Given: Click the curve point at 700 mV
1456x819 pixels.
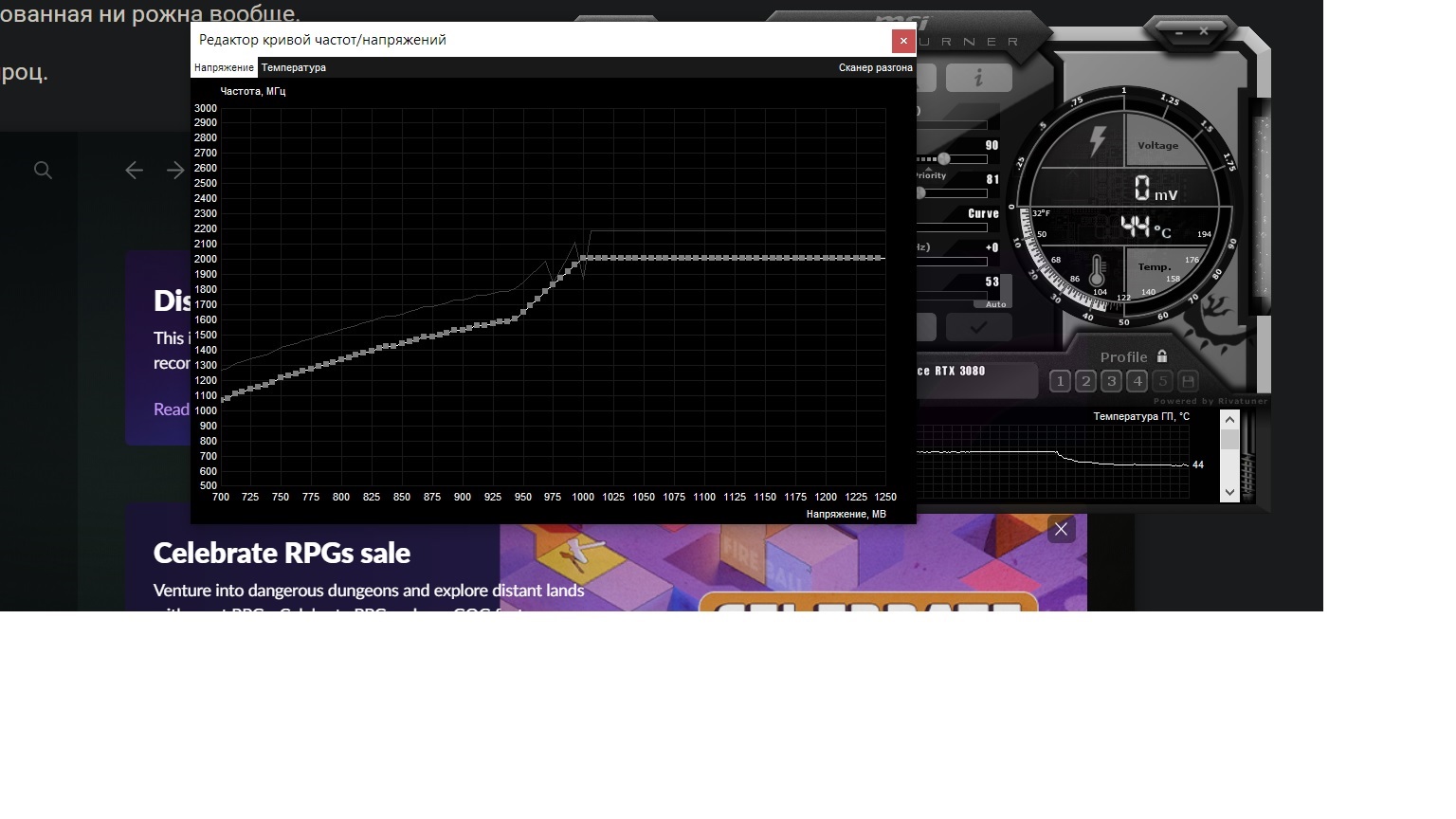Looking at the screenshot, I should (224, 399).
